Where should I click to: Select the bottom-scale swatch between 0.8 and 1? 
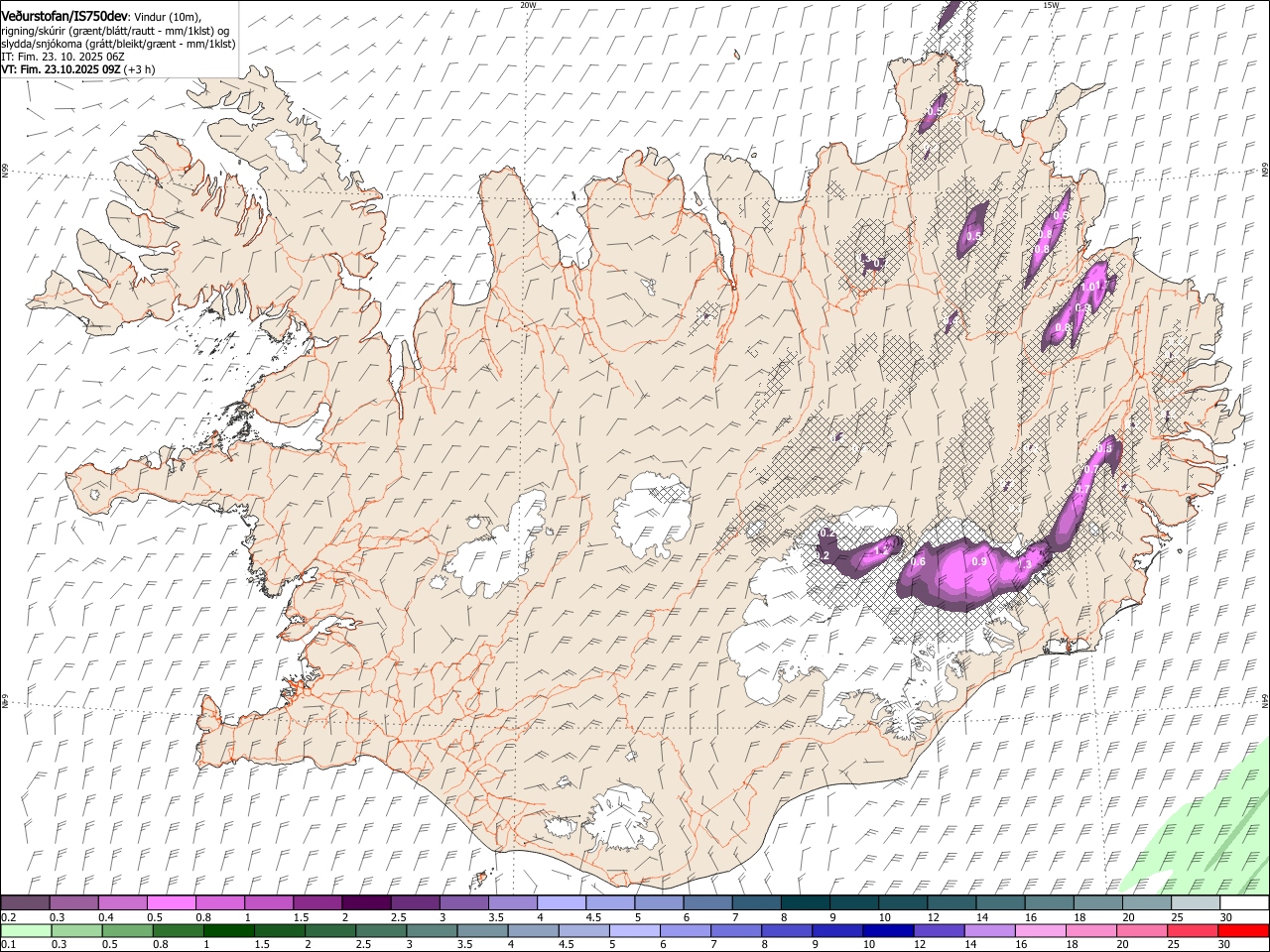pyautogui.click(x=179, y=930)
